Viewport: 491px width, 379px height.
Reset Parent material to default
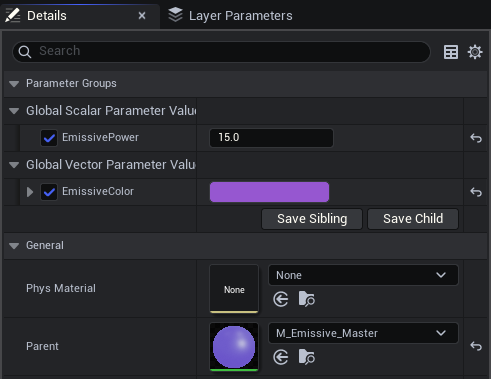click(476, 346)
